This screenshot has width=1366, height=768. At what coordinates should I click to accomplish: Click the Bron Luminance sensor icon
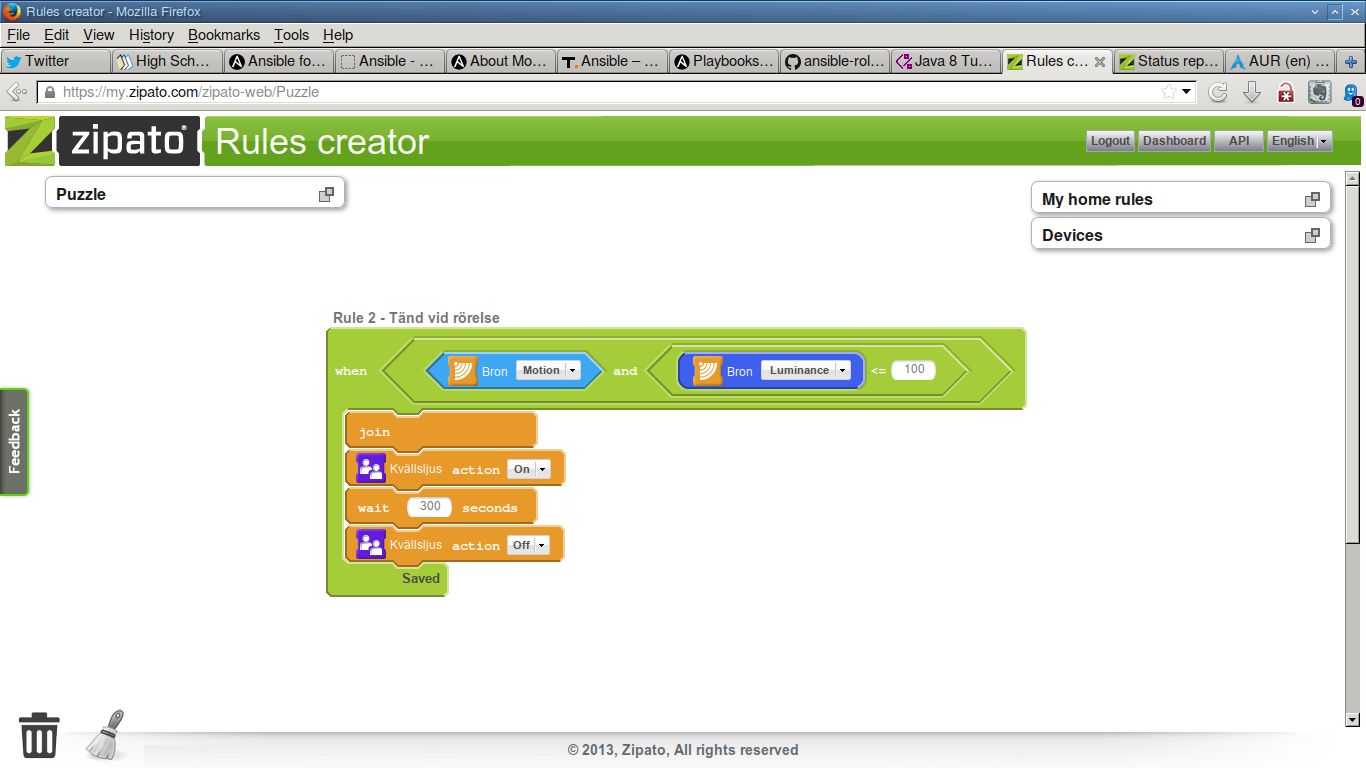coord(708,371)
